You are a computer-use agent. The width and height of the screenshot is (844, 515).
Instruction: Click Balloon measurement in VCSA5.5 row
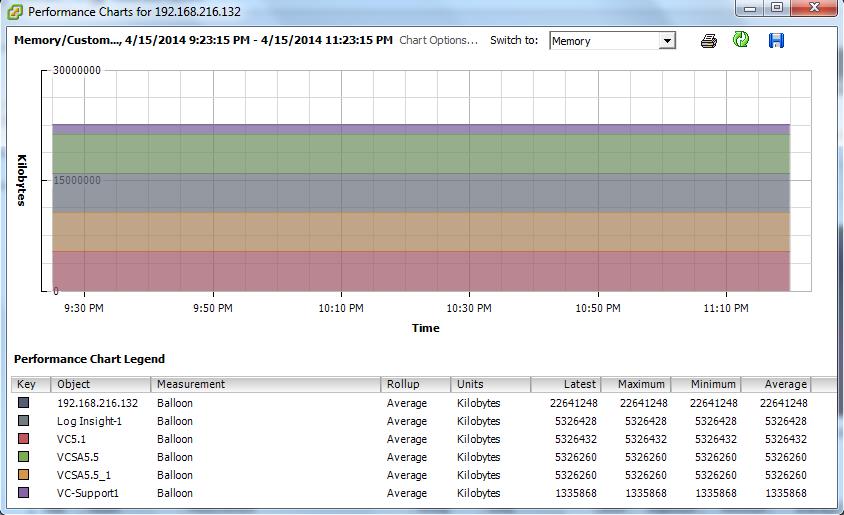pyautogui.click(x=175, y=457)
